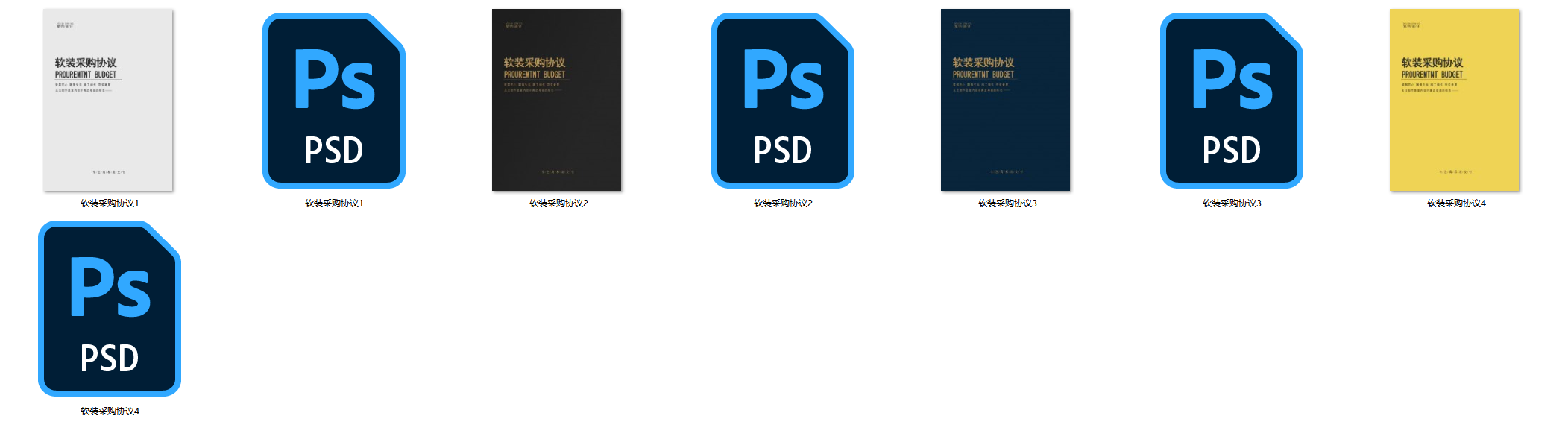Viewport: 1568px width, 442px height.
Task: Select the navy blue cover thumbnail 软装采购协议3
Action: click(x=1006, y=100)
